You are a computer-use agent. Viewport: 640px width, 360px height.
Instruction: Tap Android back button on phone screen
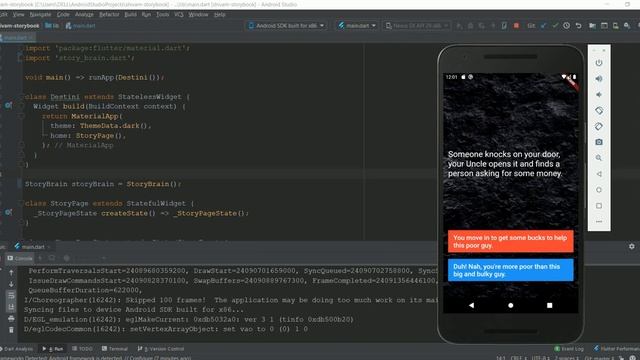pos(471,305)
